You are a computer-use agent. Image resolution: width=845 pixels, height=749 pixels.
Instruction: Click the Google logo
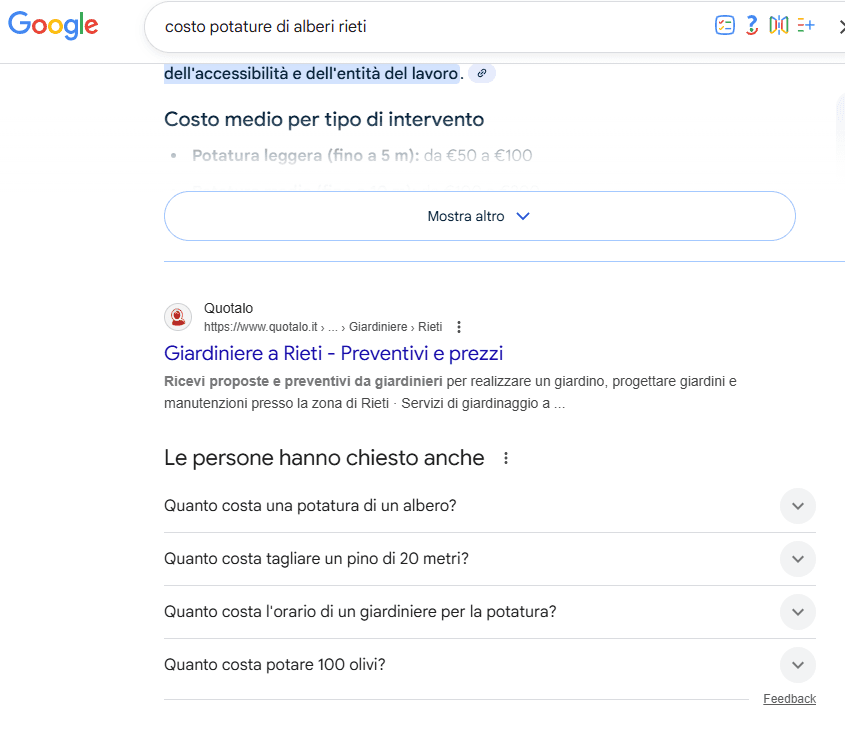pyautogui.click(x=52, y=26)
